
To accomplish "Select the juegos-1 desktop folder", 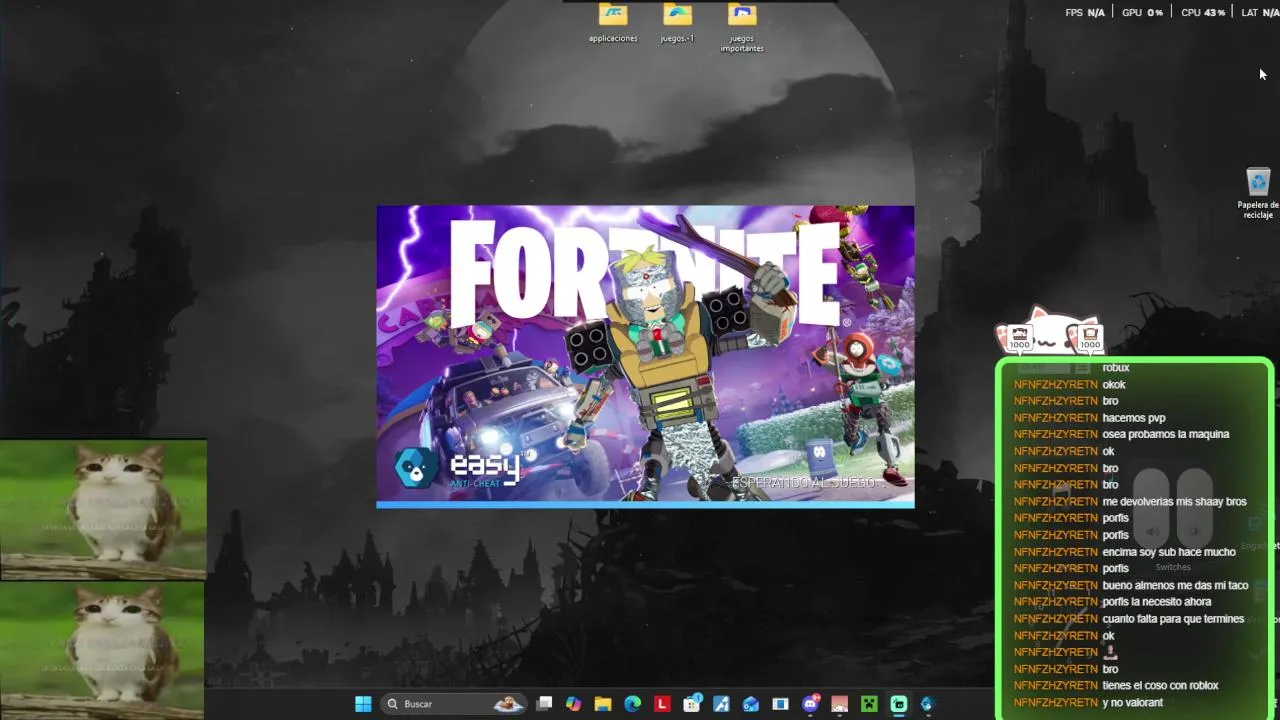I will click(677, 23).
